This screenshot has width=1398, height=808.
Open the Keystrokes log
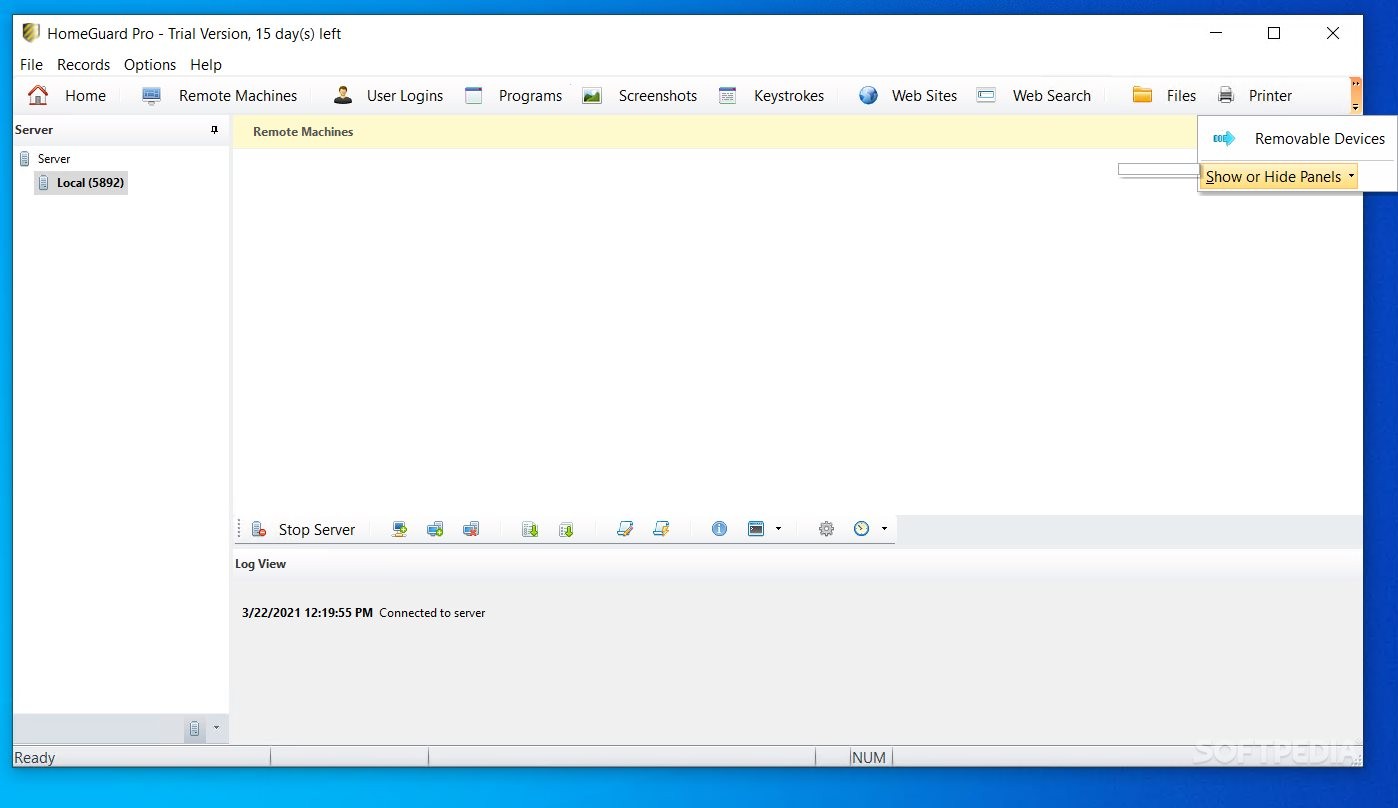tap(771, 96)
